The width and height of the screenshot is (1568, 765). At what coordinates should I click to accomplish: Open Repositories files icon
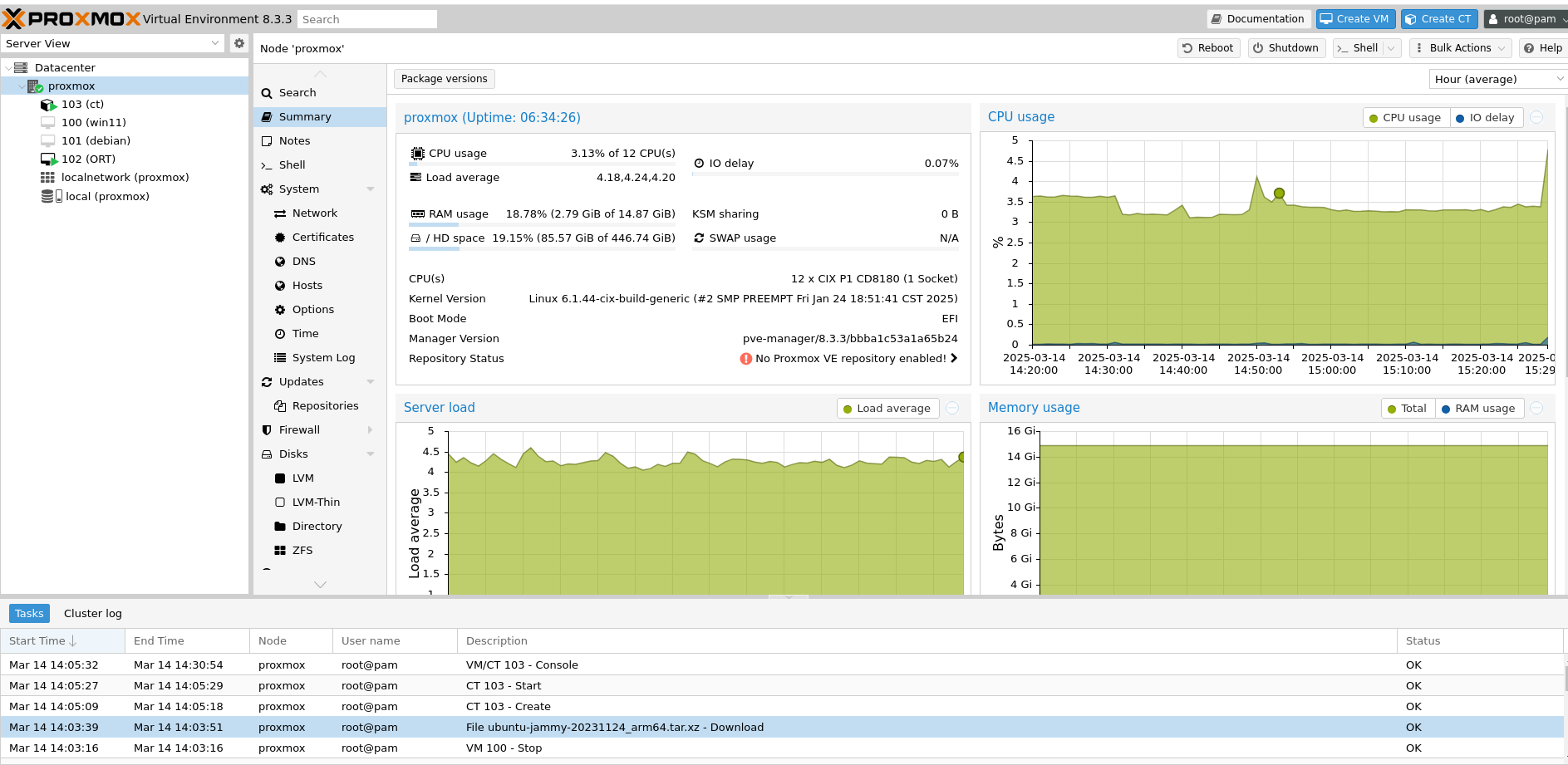coord(280,406)
